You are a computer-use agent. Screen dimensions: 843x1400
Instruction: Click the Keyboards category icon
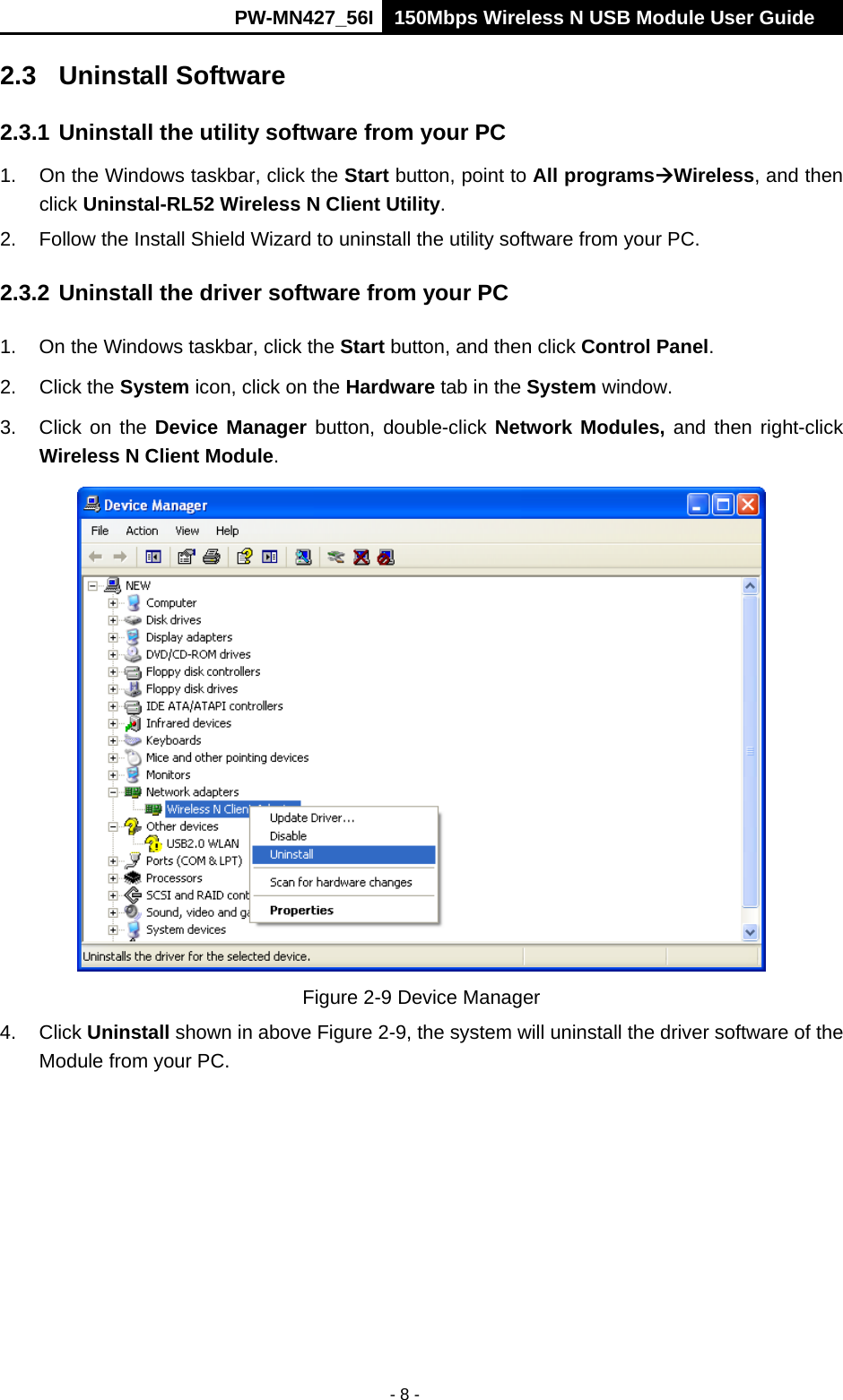134,740
